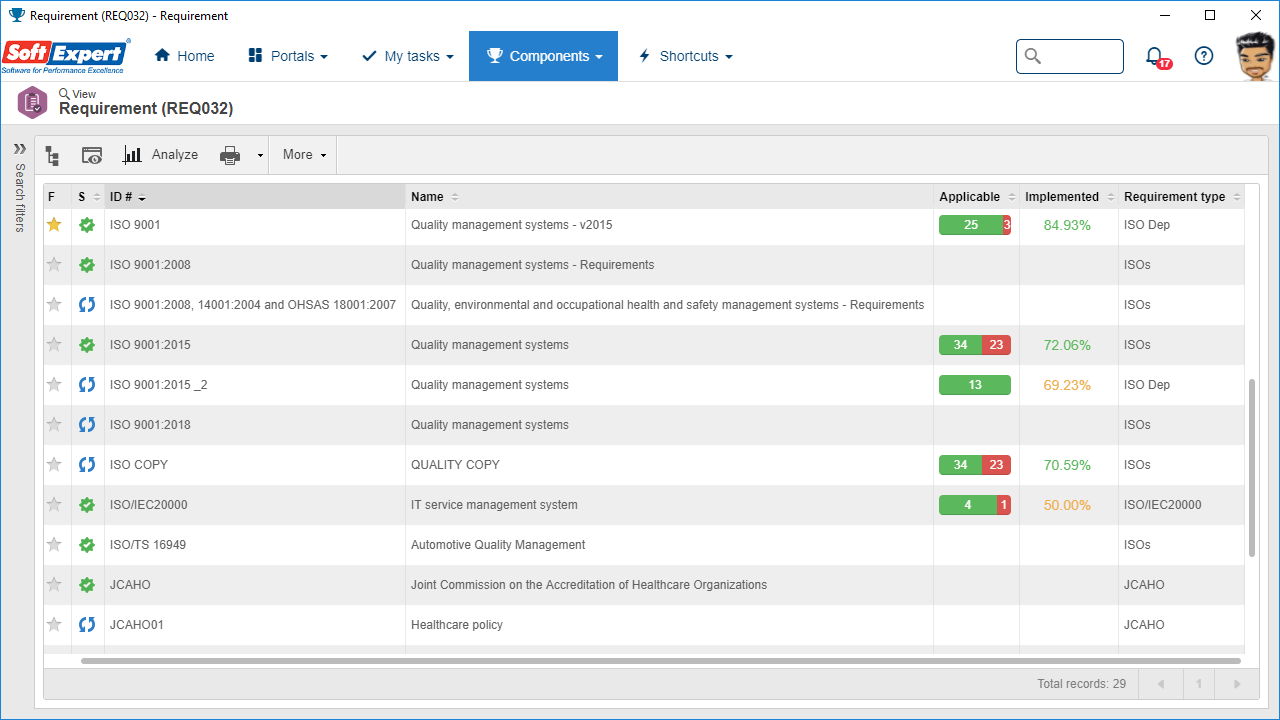Go to Home
Screen dimensions: 1280x720
[185, 56]
